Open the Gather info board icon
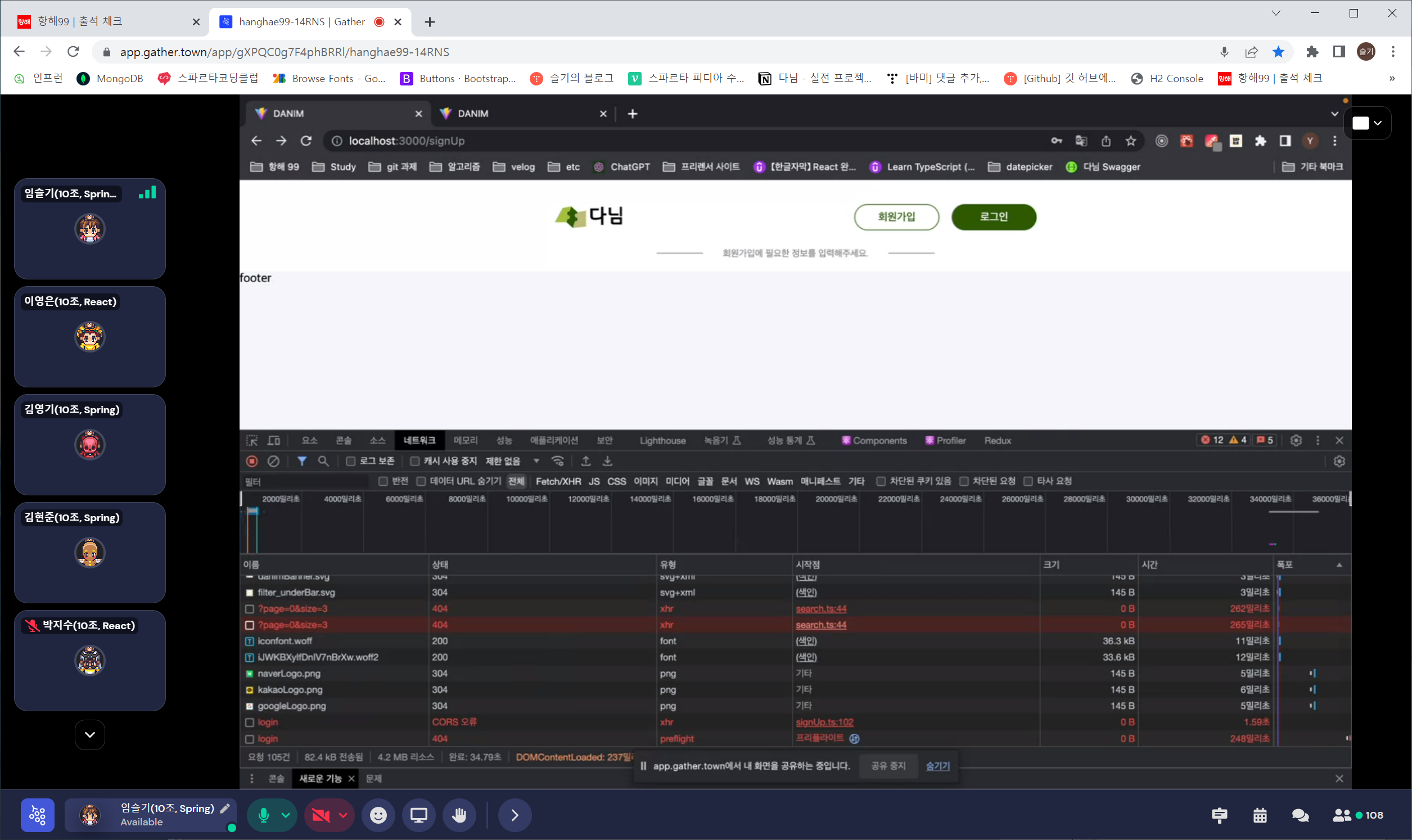The image size is (1412, 840). click(x=1220, y=815)
